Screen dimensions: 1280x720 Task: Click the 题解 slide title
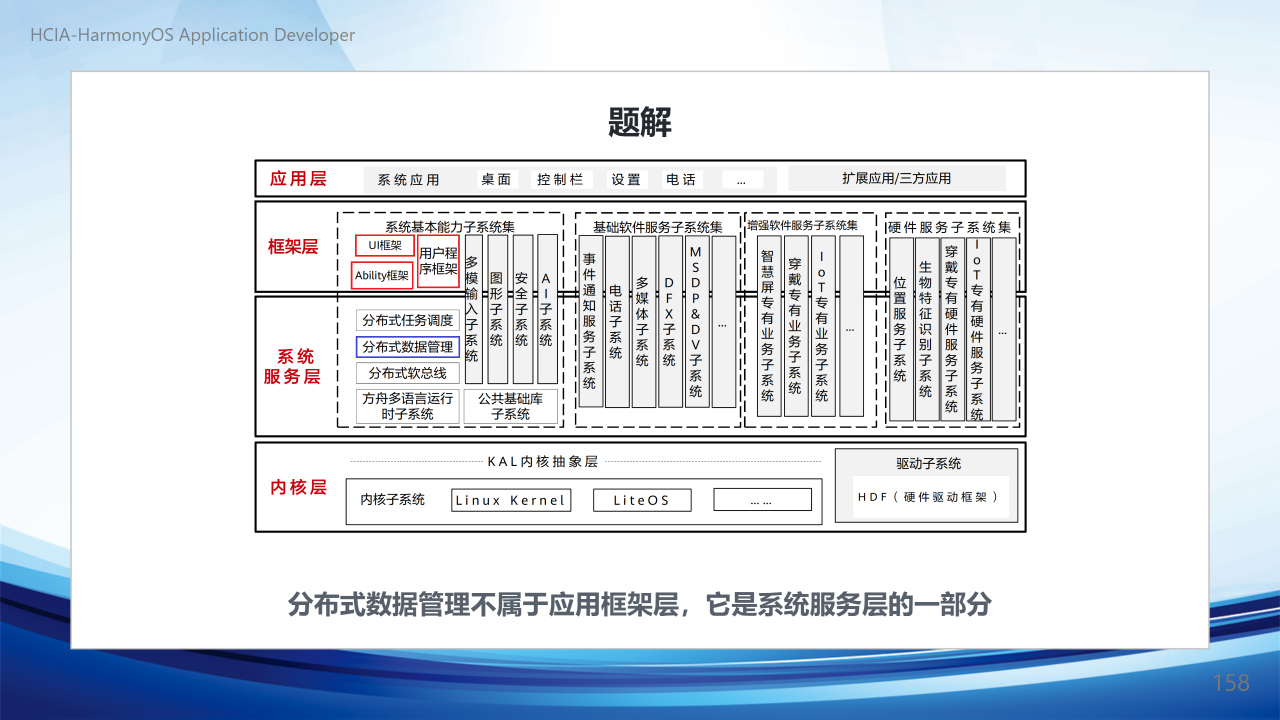coord(640,123)
